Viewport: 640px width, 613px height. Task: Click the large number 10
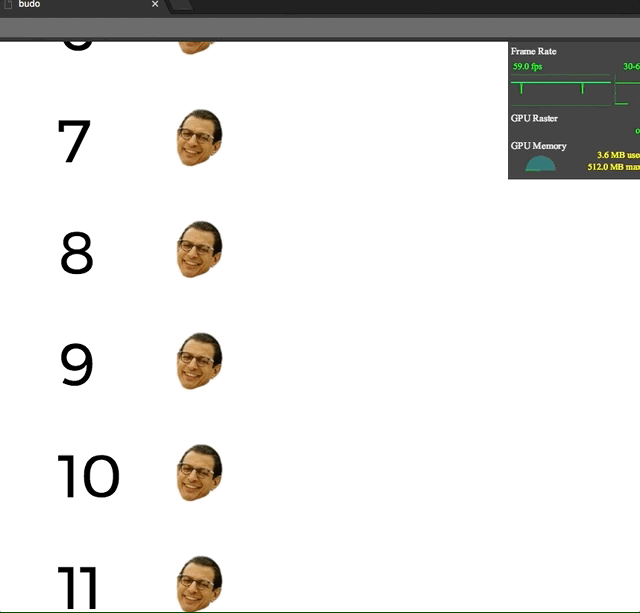pos(88,476)
